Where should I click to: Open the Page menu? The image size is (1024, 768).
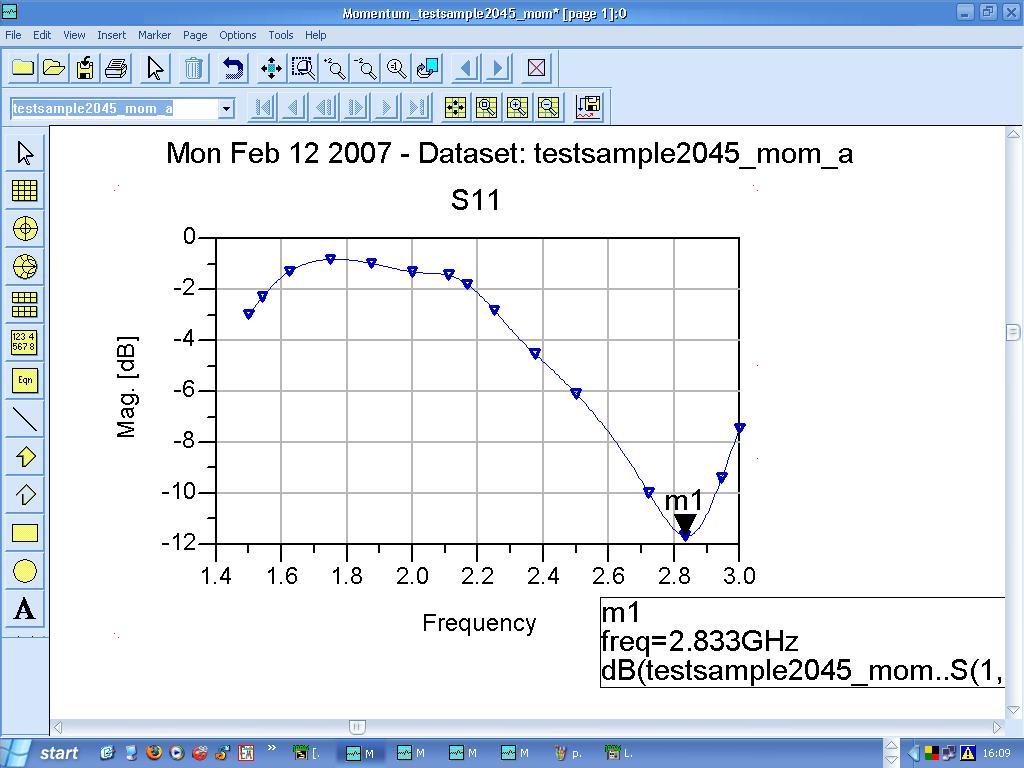(195, 35)
